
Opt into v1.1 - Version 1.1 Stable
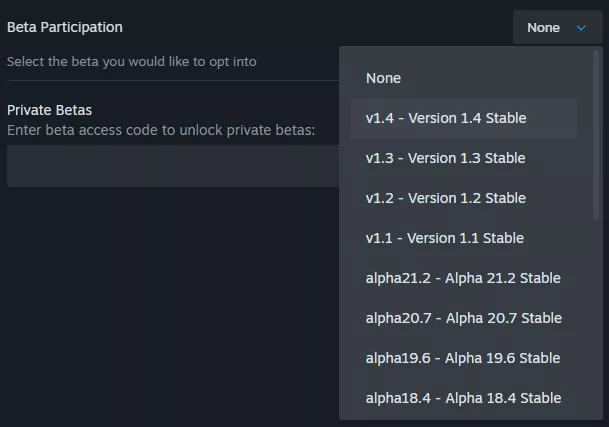point(444,238)
